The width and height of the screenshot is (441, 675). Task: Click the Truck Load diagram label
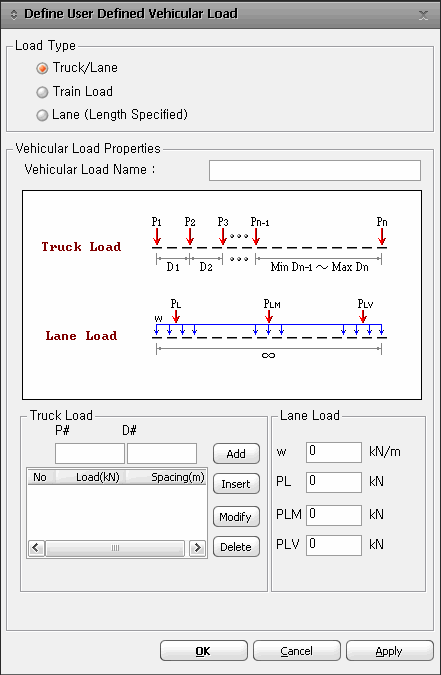(x=81, y=247)
